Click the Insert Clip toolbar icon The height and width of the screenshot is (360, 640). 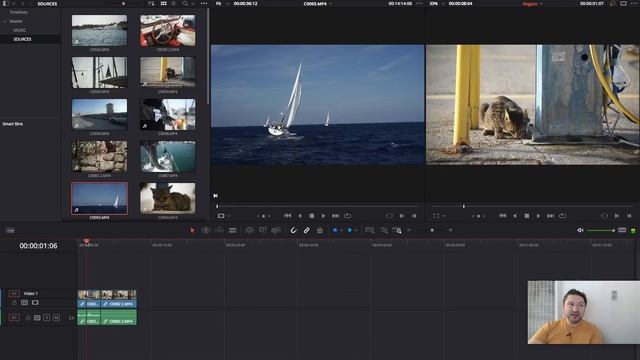249,230
